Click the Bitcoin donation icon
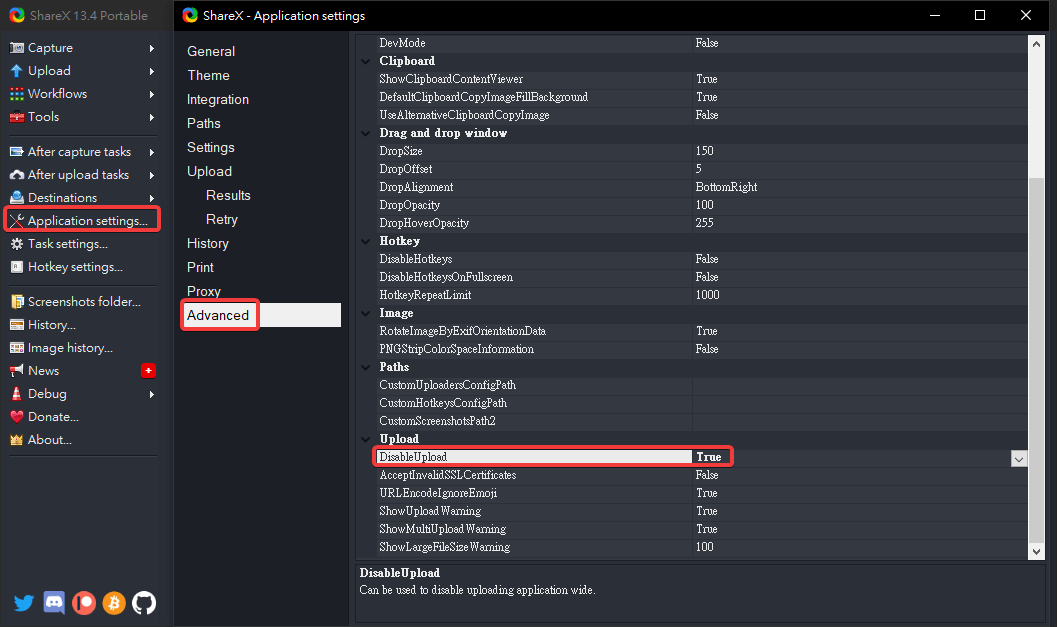Viewport: 1057px width, 627px height. click(114, 603)
